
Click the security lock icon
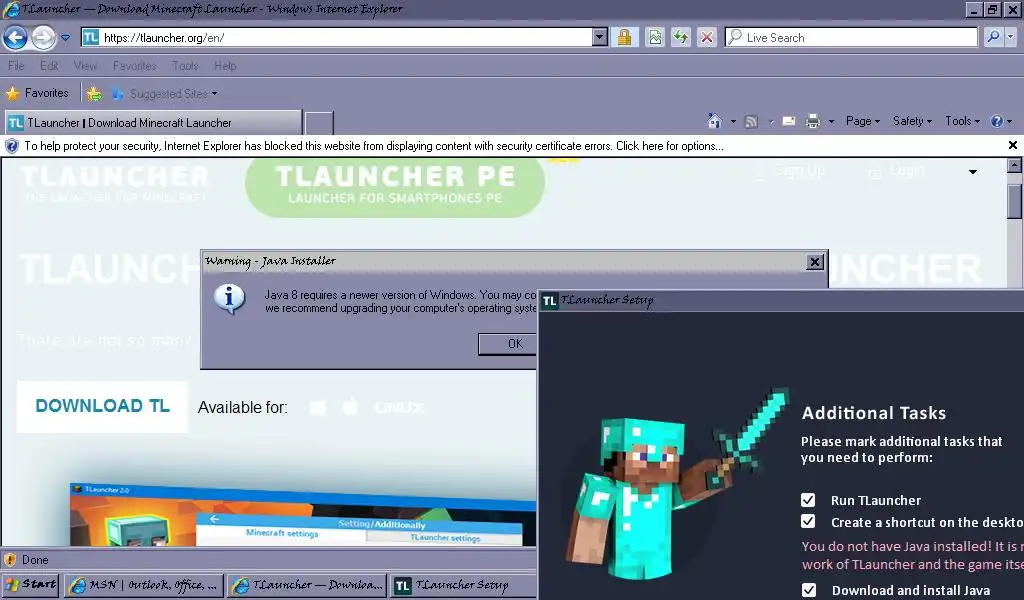[624, 37]
